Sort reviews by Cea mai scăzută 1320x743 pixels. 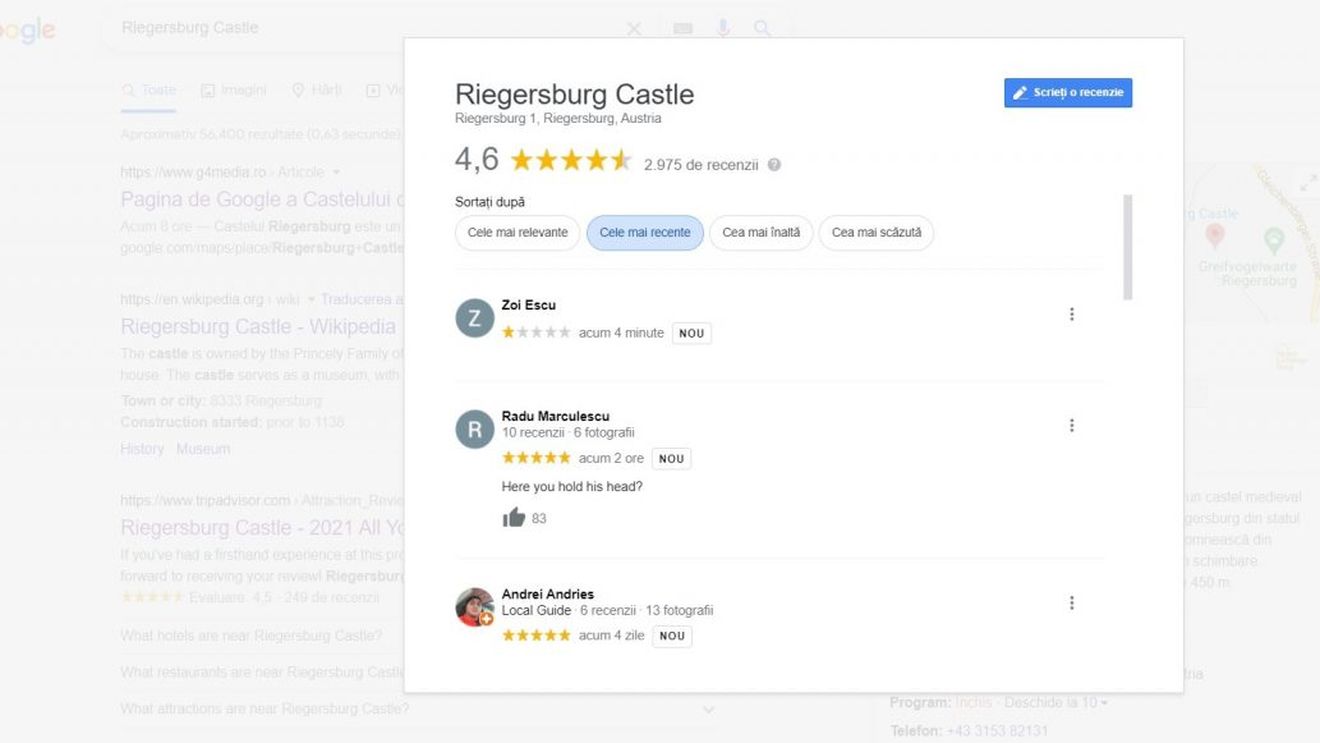point(876,233)
